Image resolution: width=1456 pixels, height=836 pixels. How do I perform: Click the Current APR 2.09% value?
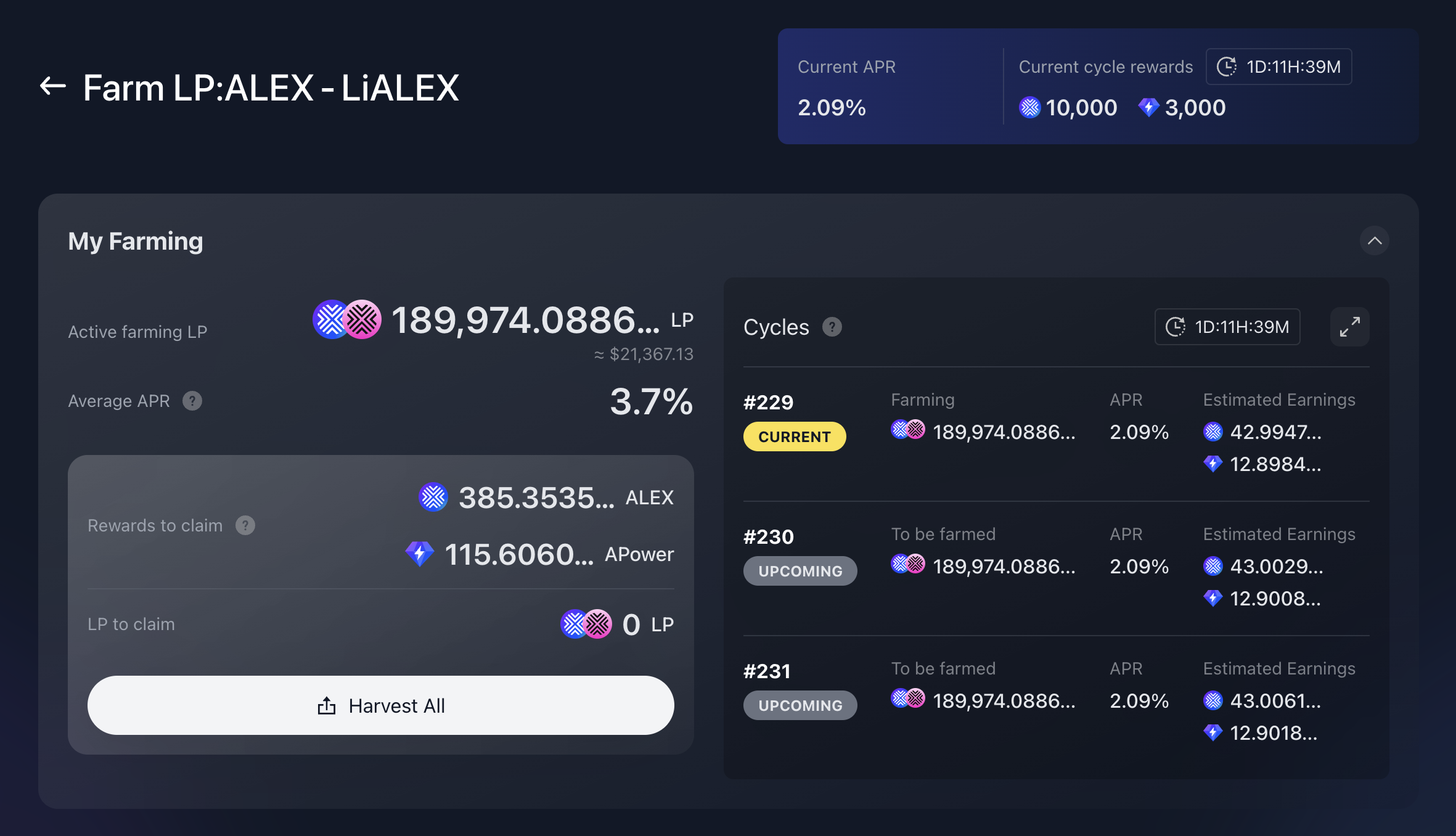click(x=832, y=108)
